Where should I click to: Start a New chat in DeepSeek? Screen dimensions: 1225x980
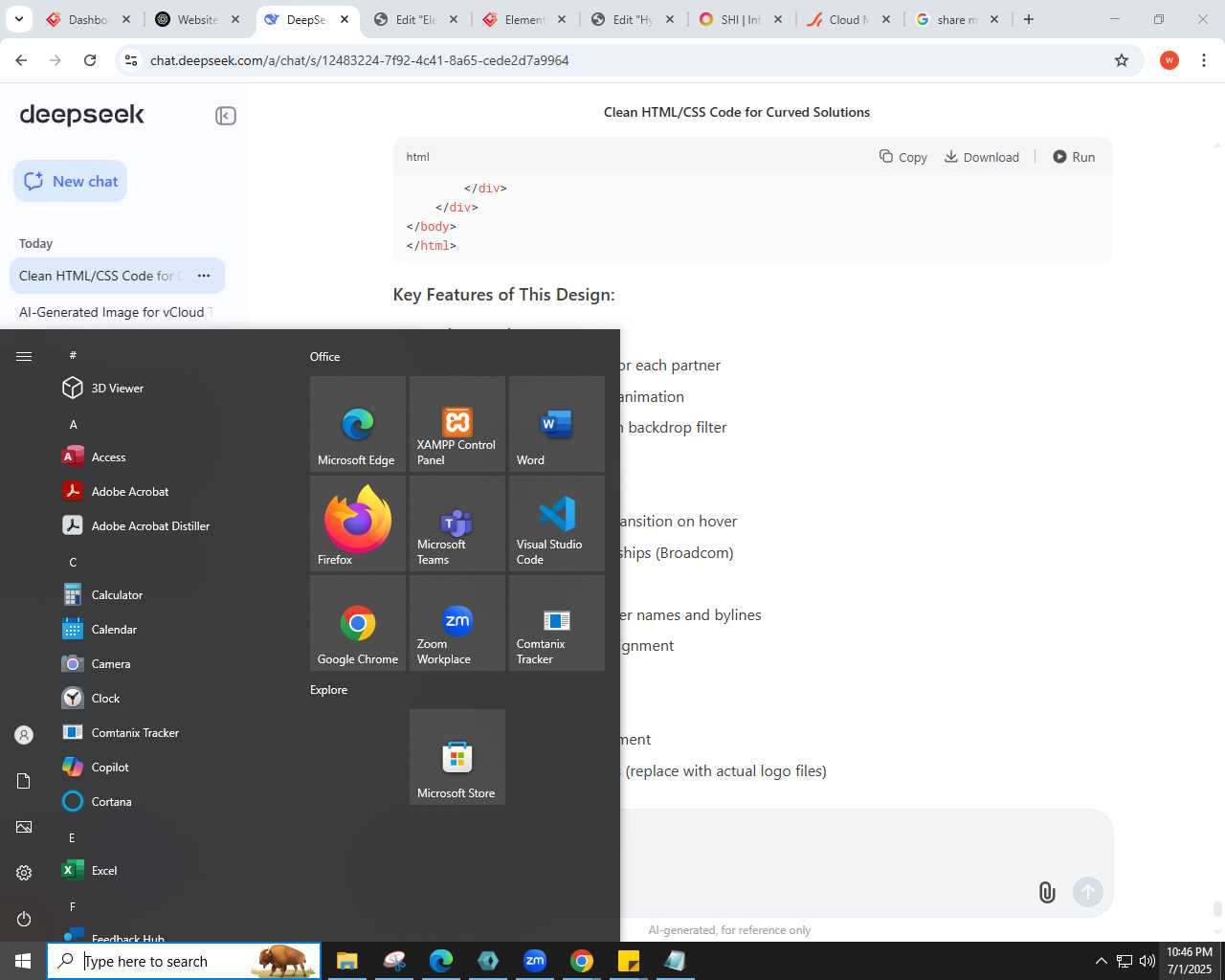(x=71, y=181)
